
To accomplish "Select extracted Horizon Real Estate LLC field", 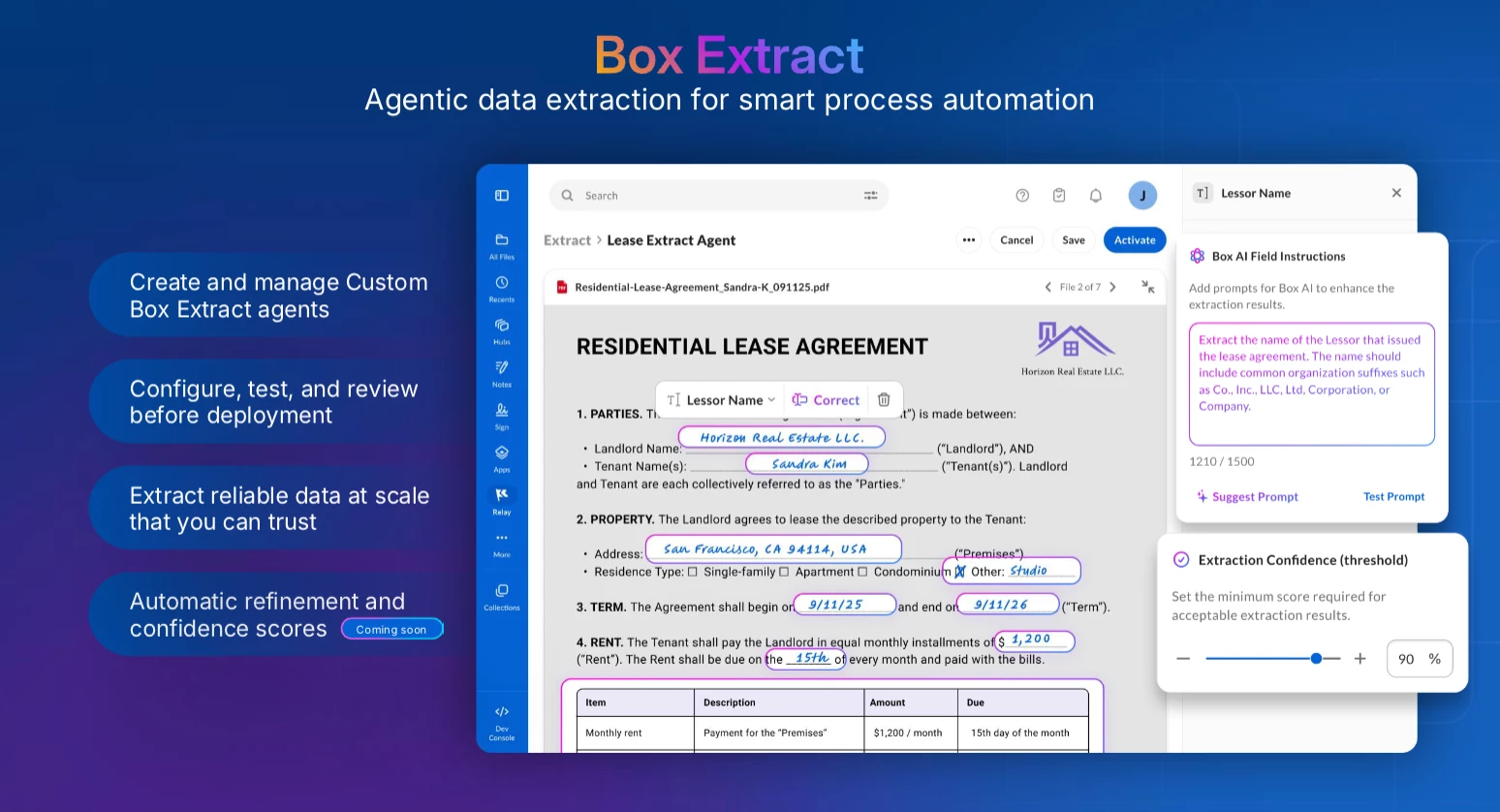I will pos(782,437).
